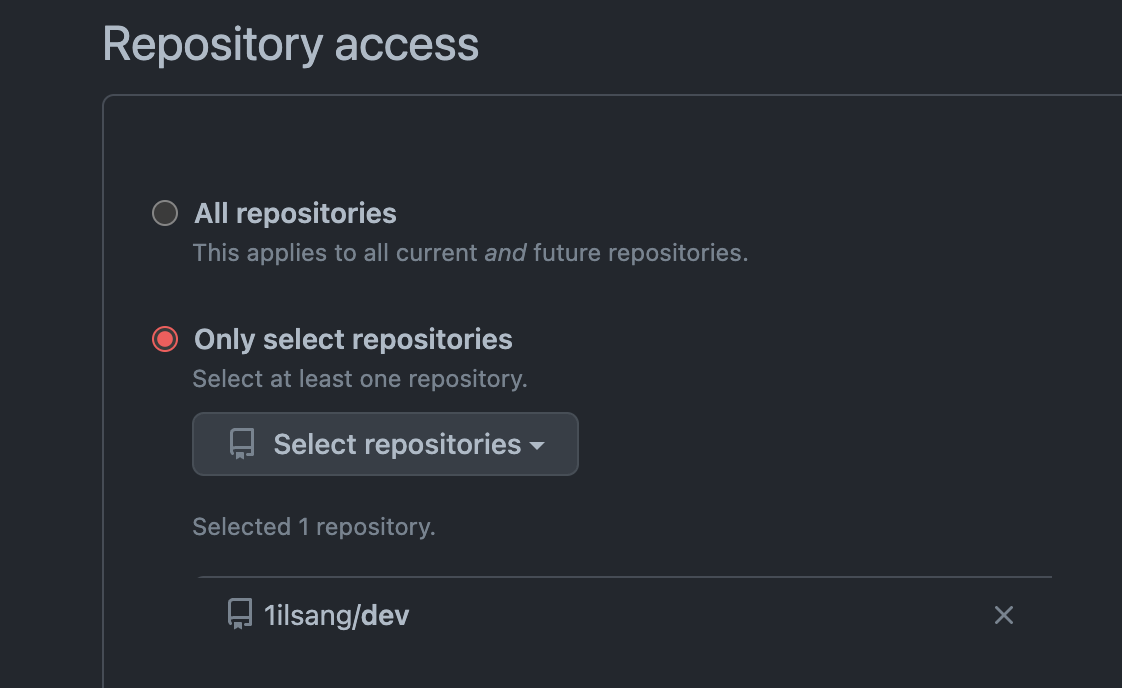Click the "1ilsang" owner part of repository name
Screen dimensions: 1122x688
(308, 616)
